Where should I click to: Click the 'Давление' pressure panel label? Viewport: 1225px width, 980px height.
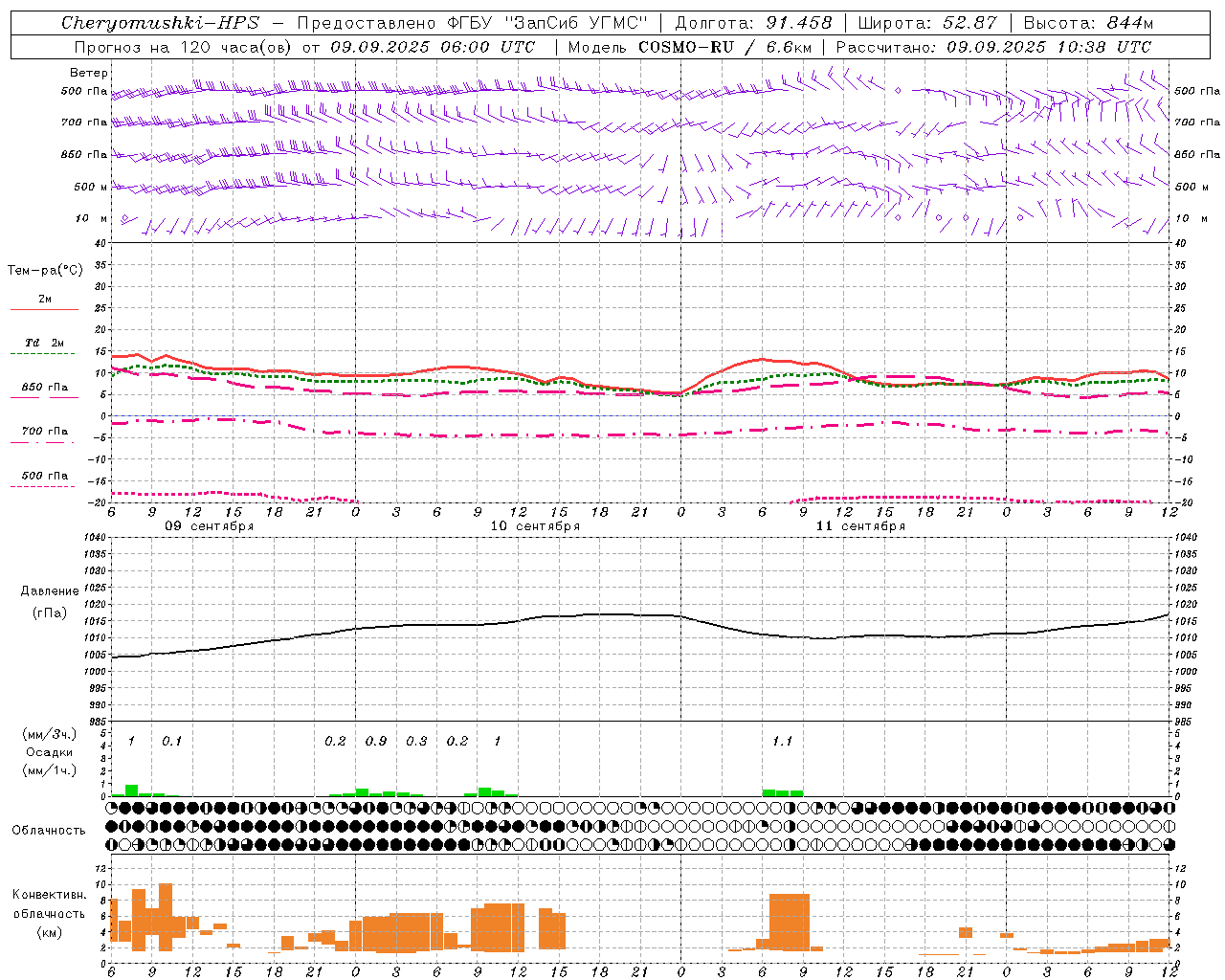(x=50, y=591)
